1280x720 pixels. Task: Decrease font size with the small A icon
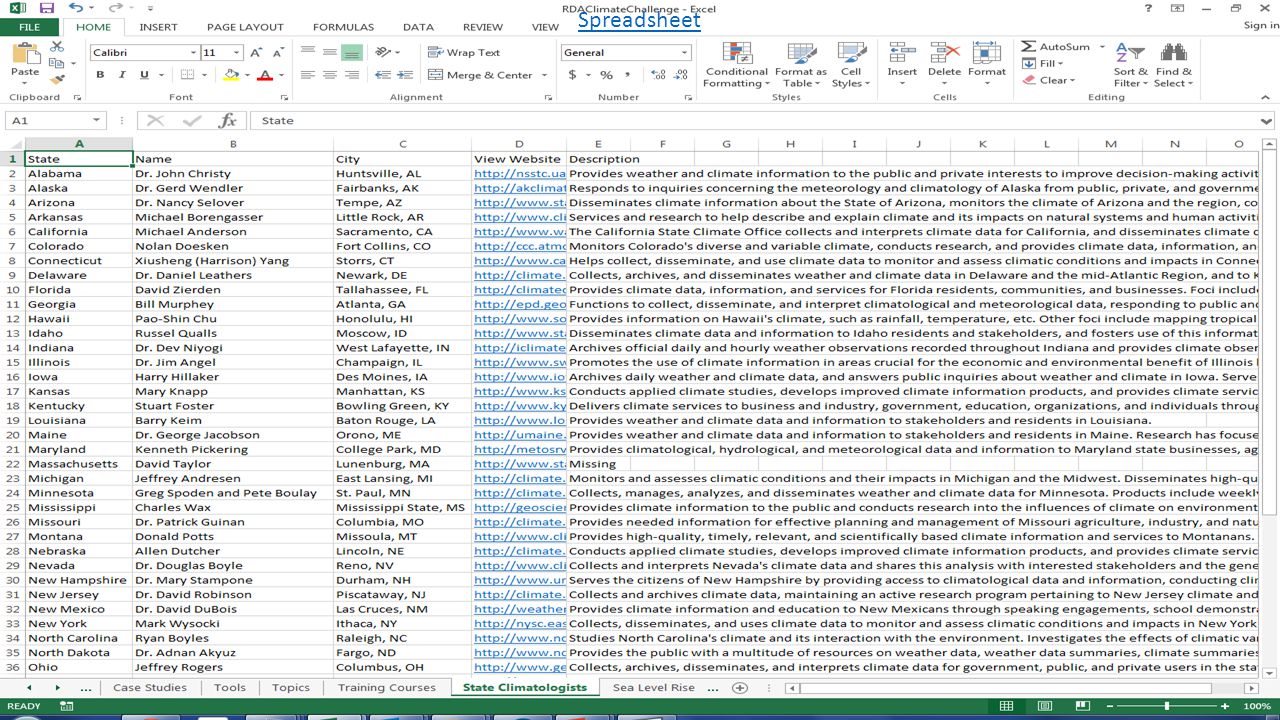pos(277,52)
